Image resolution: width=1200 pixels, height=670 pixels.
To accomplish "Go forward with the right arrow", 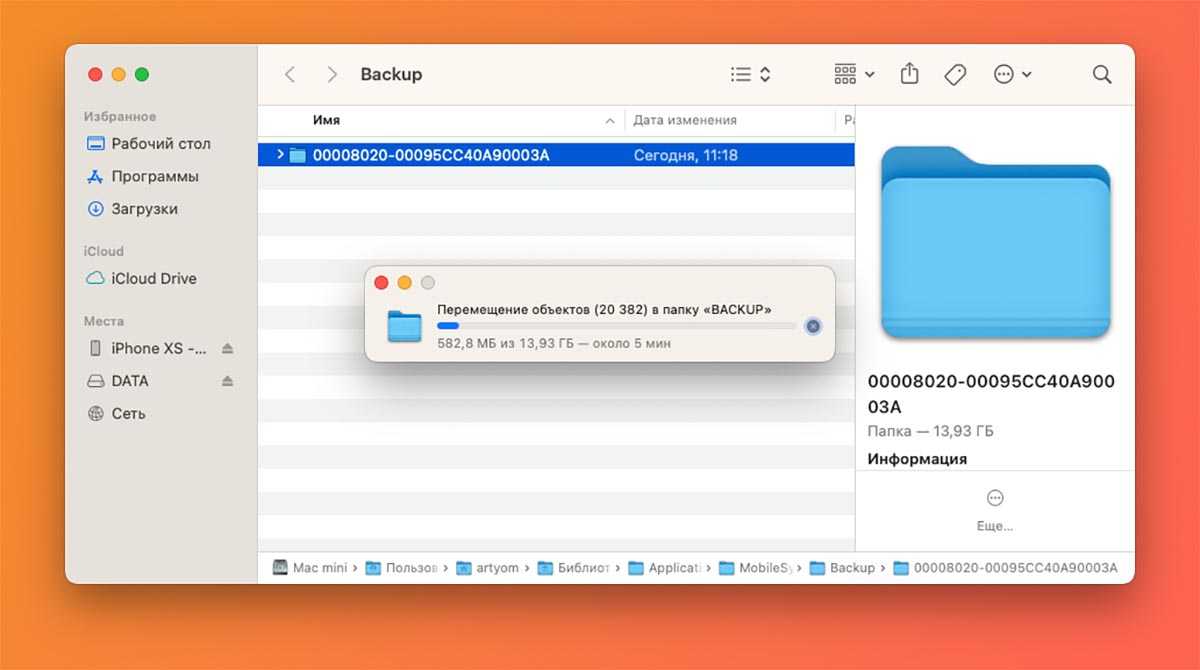I will pyautogui.click(x=332, y=74).
